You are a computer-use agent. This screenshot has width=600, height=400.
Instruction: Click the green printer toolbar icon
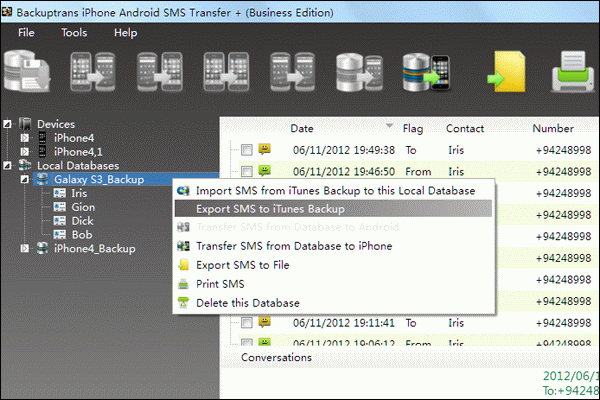pos(572,72)
